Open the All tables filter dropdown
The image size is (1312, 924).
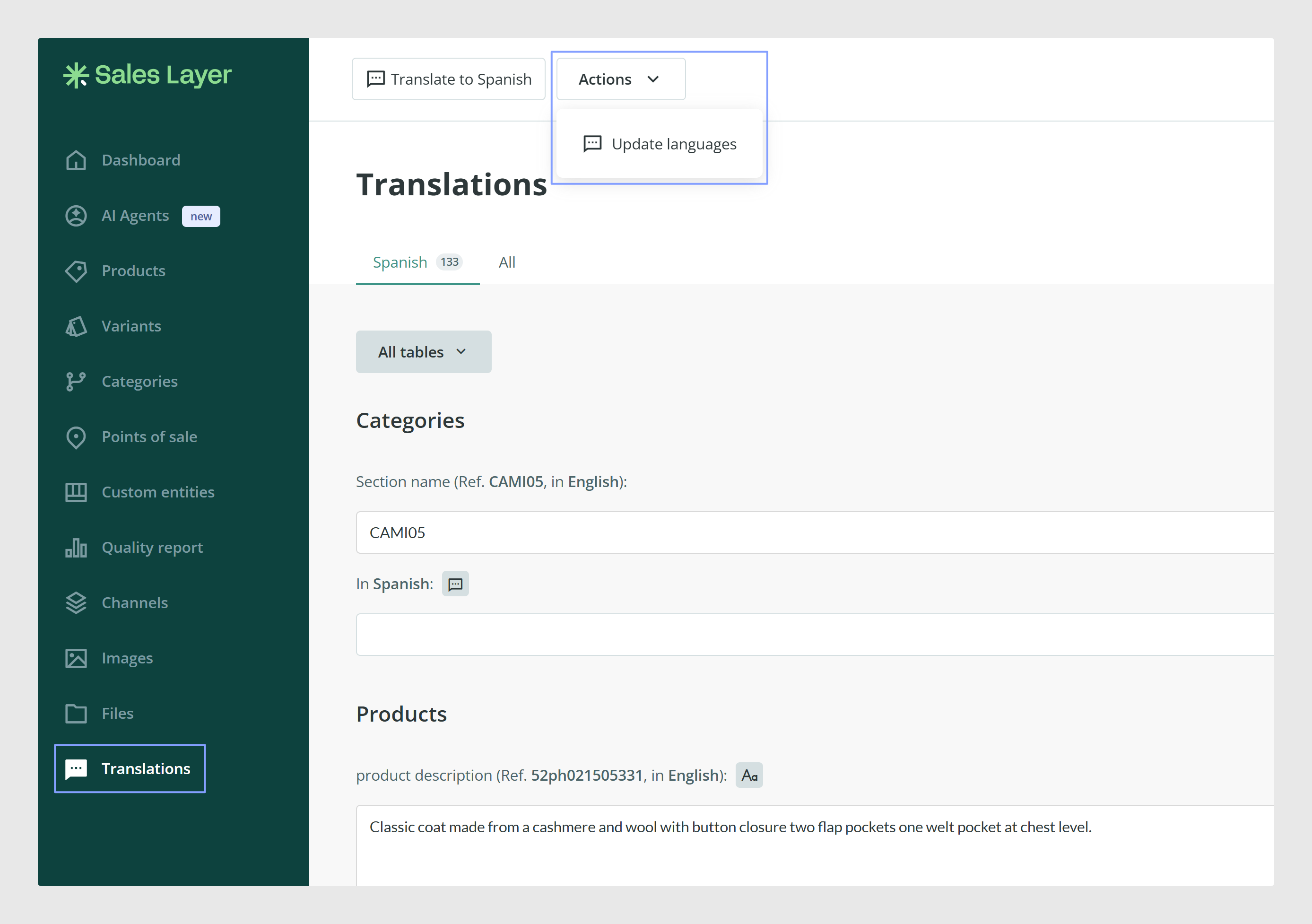point(424,352)
